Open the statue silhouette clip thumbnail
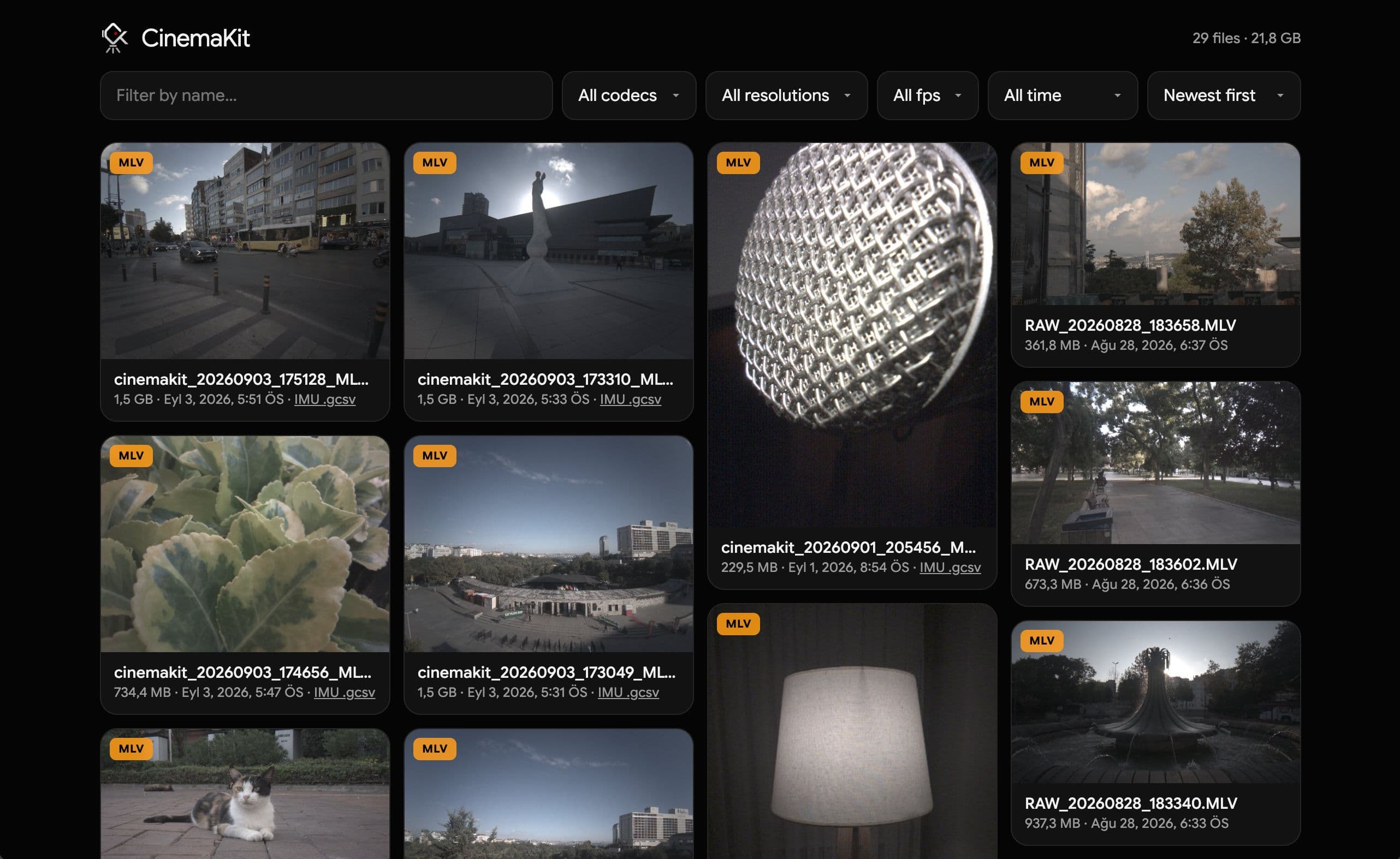1400x859 pixels. tap(549, 251)
